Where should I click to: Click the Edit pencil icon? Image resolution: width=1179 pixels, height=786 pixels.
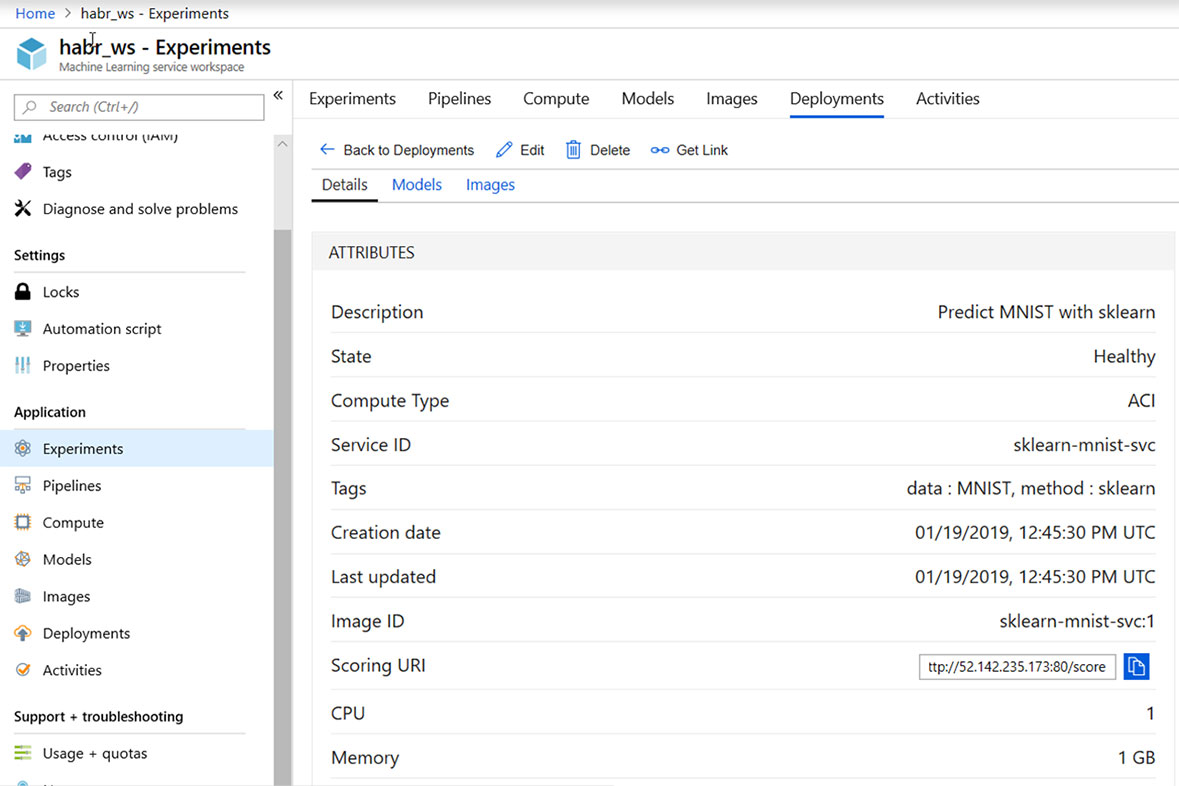click(x=504, y=150)
